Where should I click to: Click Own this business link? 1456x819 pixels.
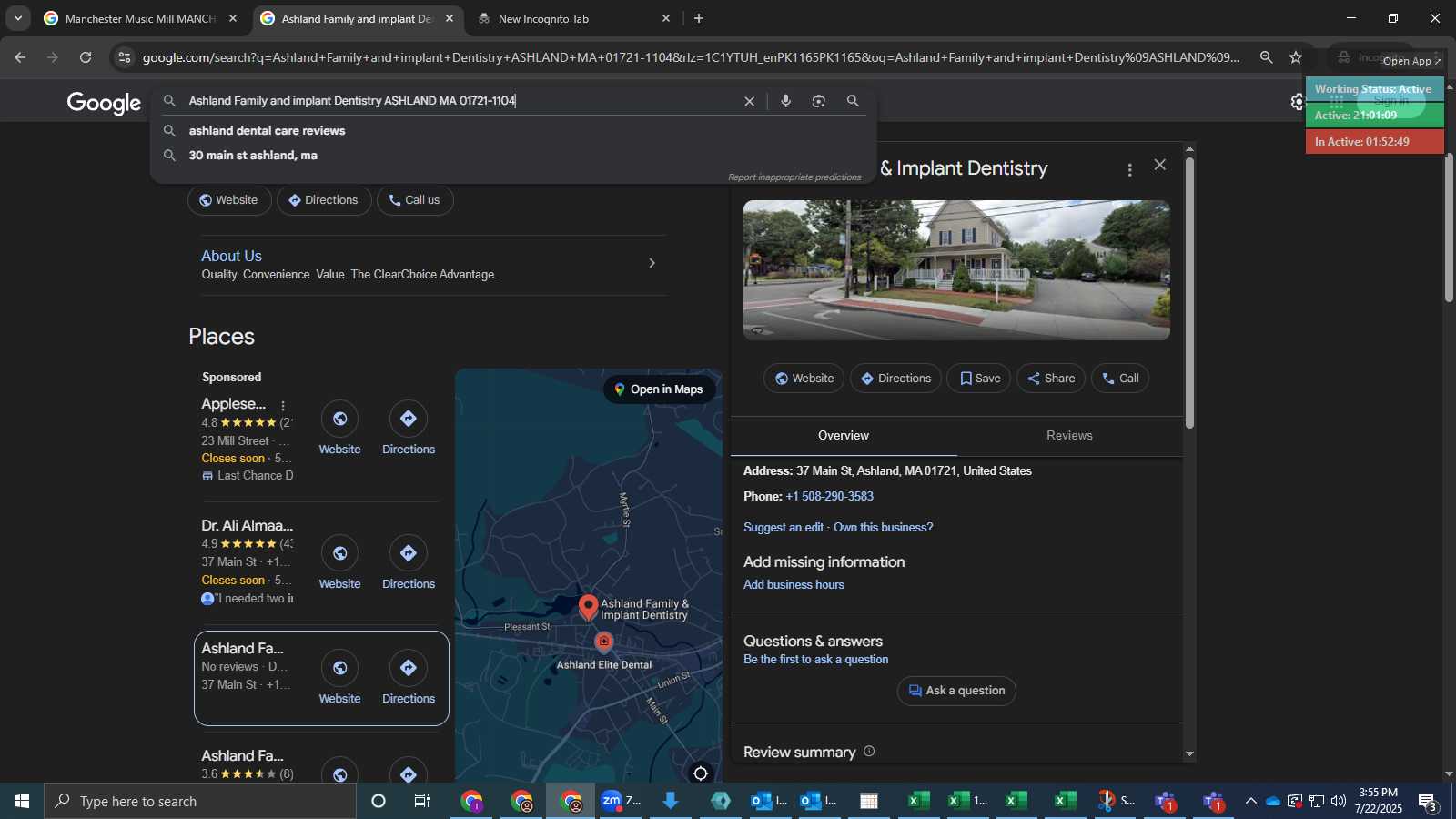click(x=884, y=528)
